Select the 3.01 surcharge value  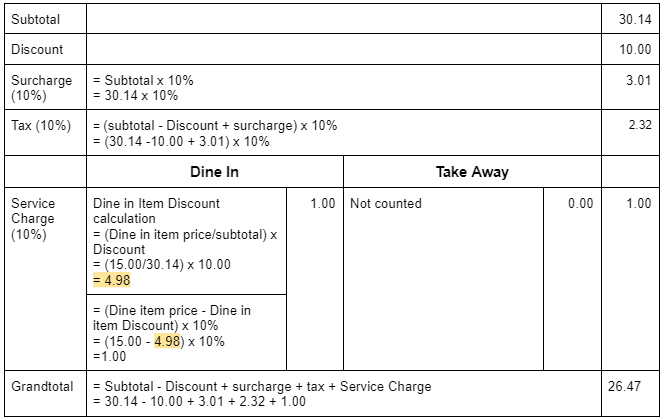coord(639,80)
